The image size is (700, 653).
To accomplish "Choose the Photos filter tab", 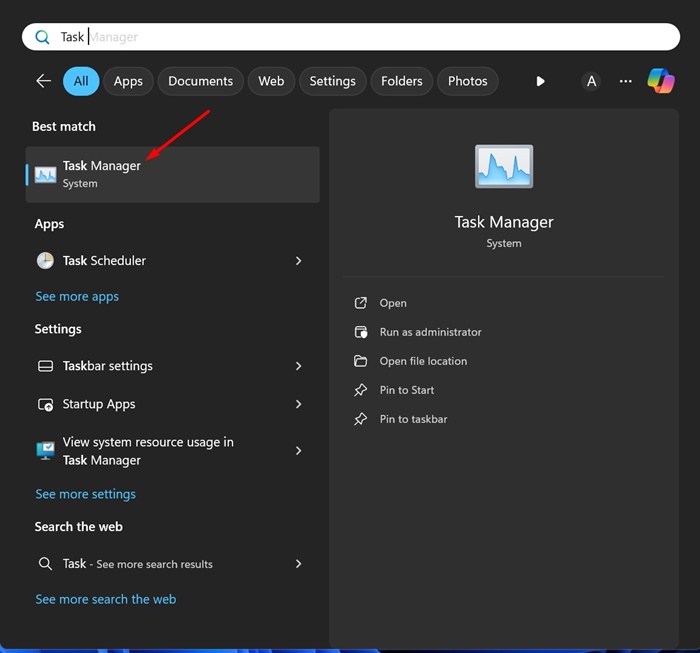I will pyautogui.click(x=467, y=81).
